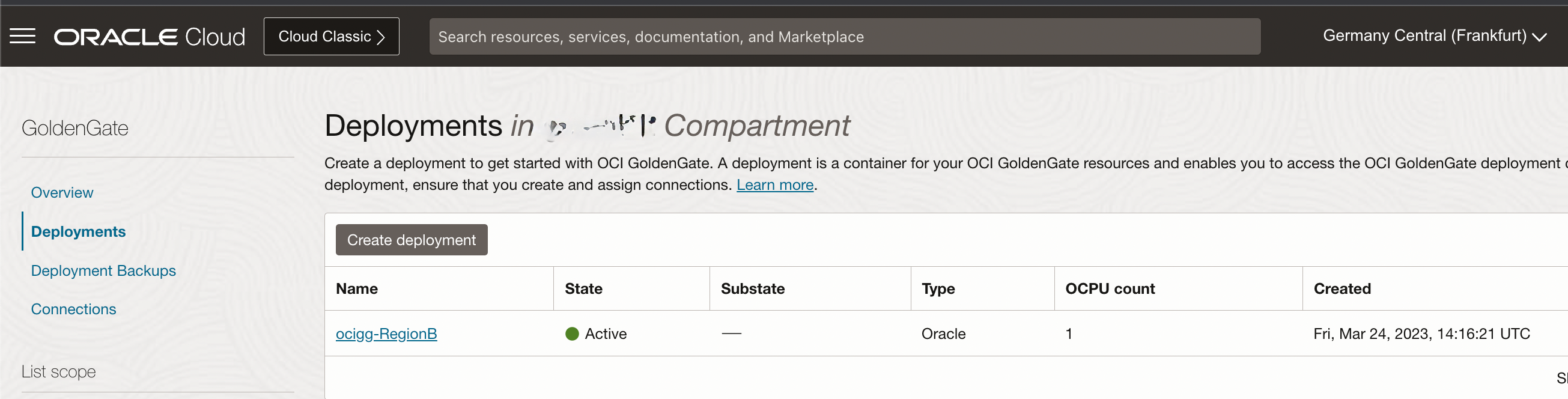This screenshot has height=399, width=1568.
Task: Open the Overview section in sidebar
Action: [x=62, y=192]
